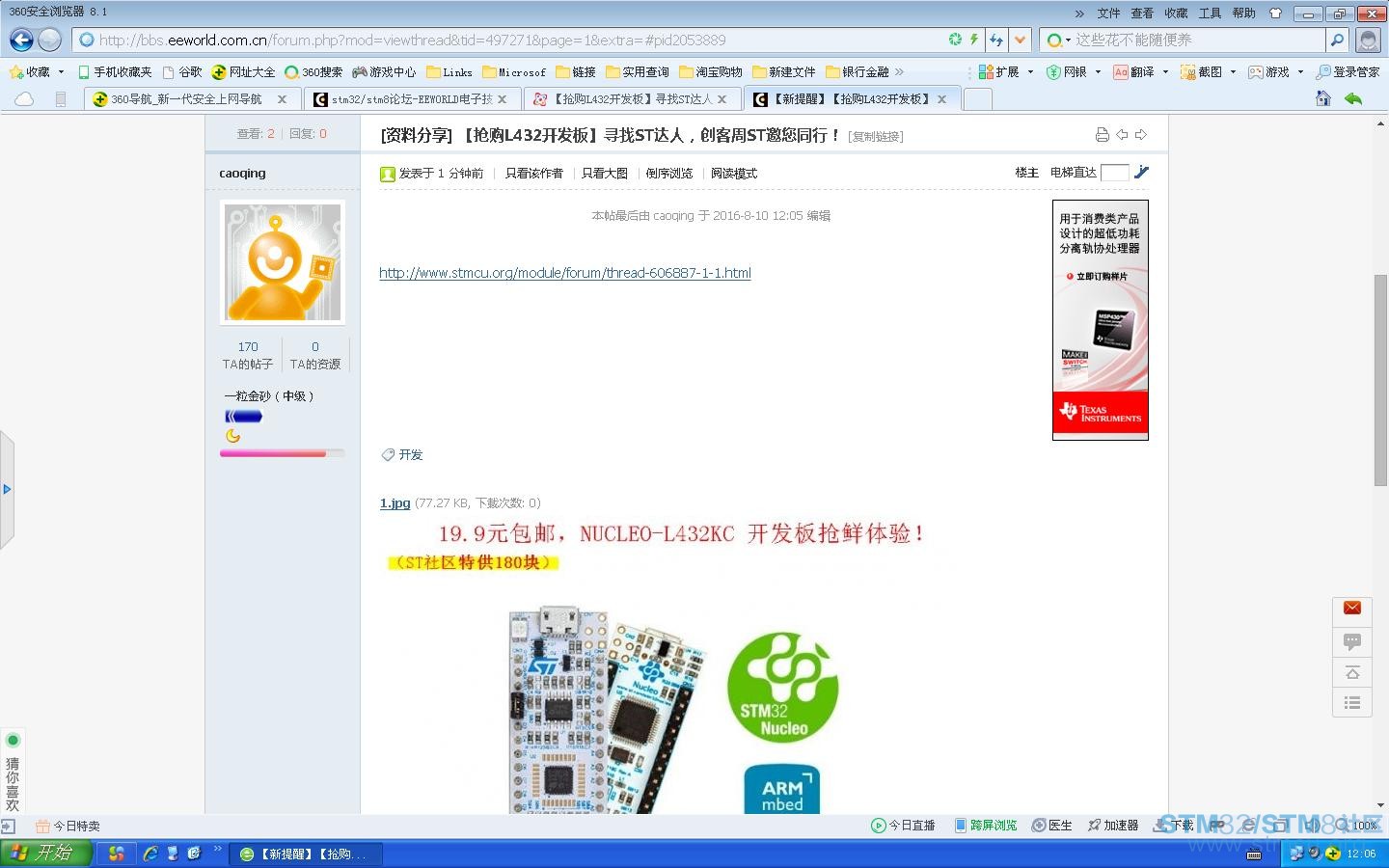This screenshot has height=868, width=1389.
Task: Expand the 网银 dropdown
Action: point(1098,72)
